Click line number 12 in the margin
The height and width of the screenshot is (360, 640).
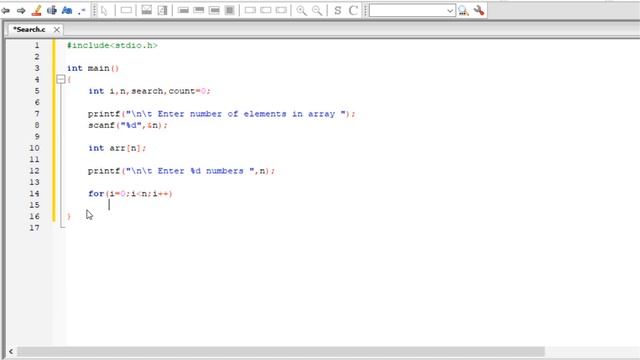(34, 171)
